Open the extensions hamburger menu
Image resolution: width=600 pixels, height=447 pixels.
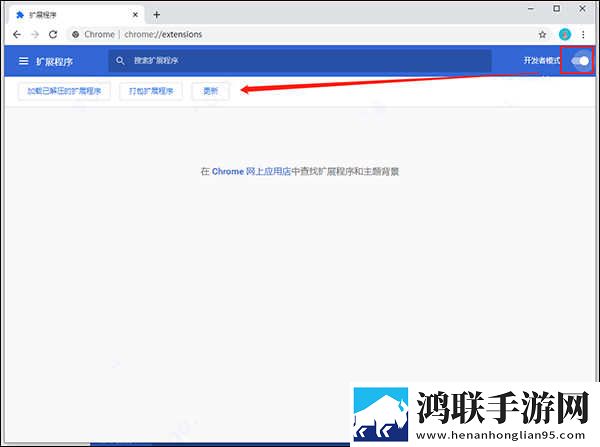[24, 61]
